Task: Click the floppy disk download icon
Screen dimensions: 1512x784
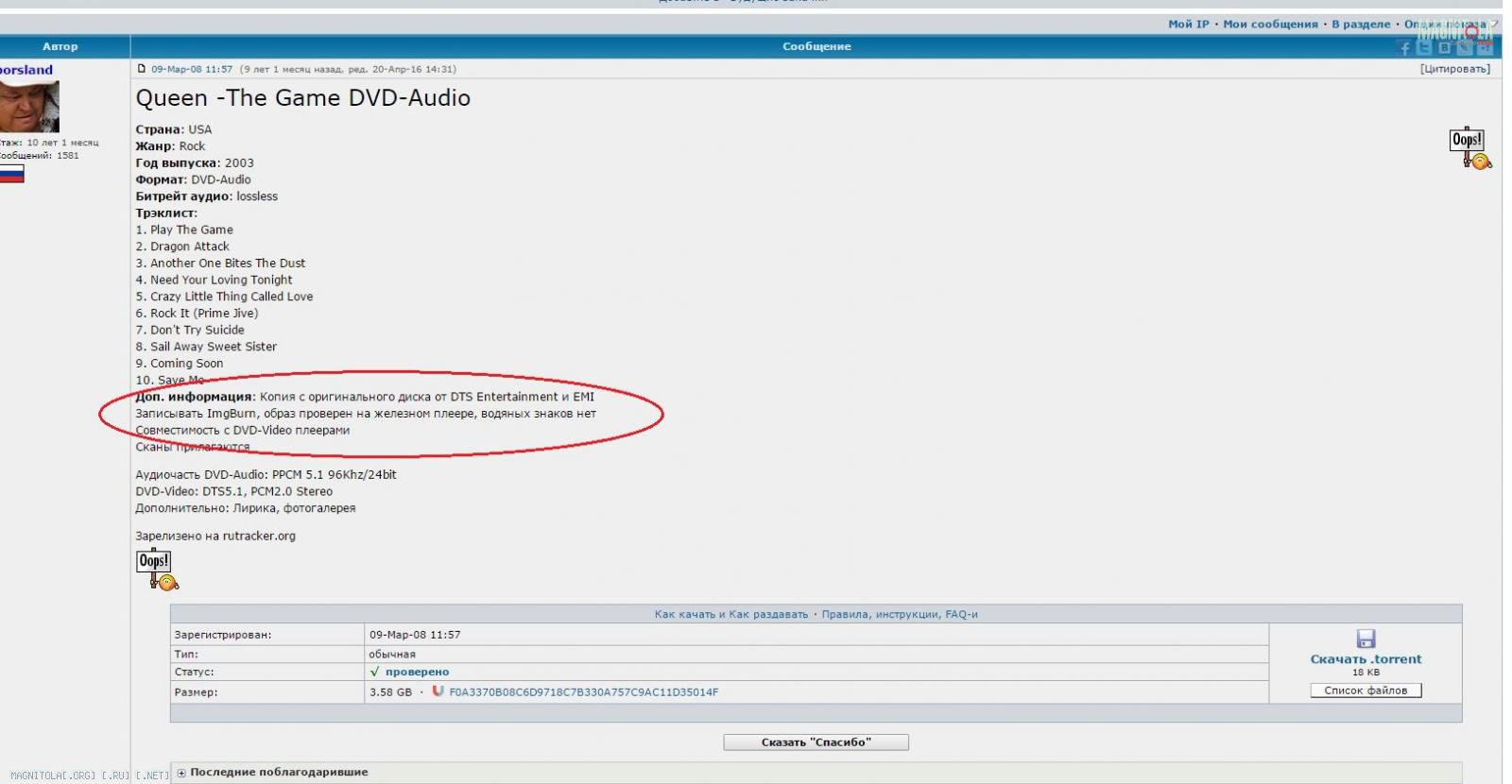Action: [1366, 639]
